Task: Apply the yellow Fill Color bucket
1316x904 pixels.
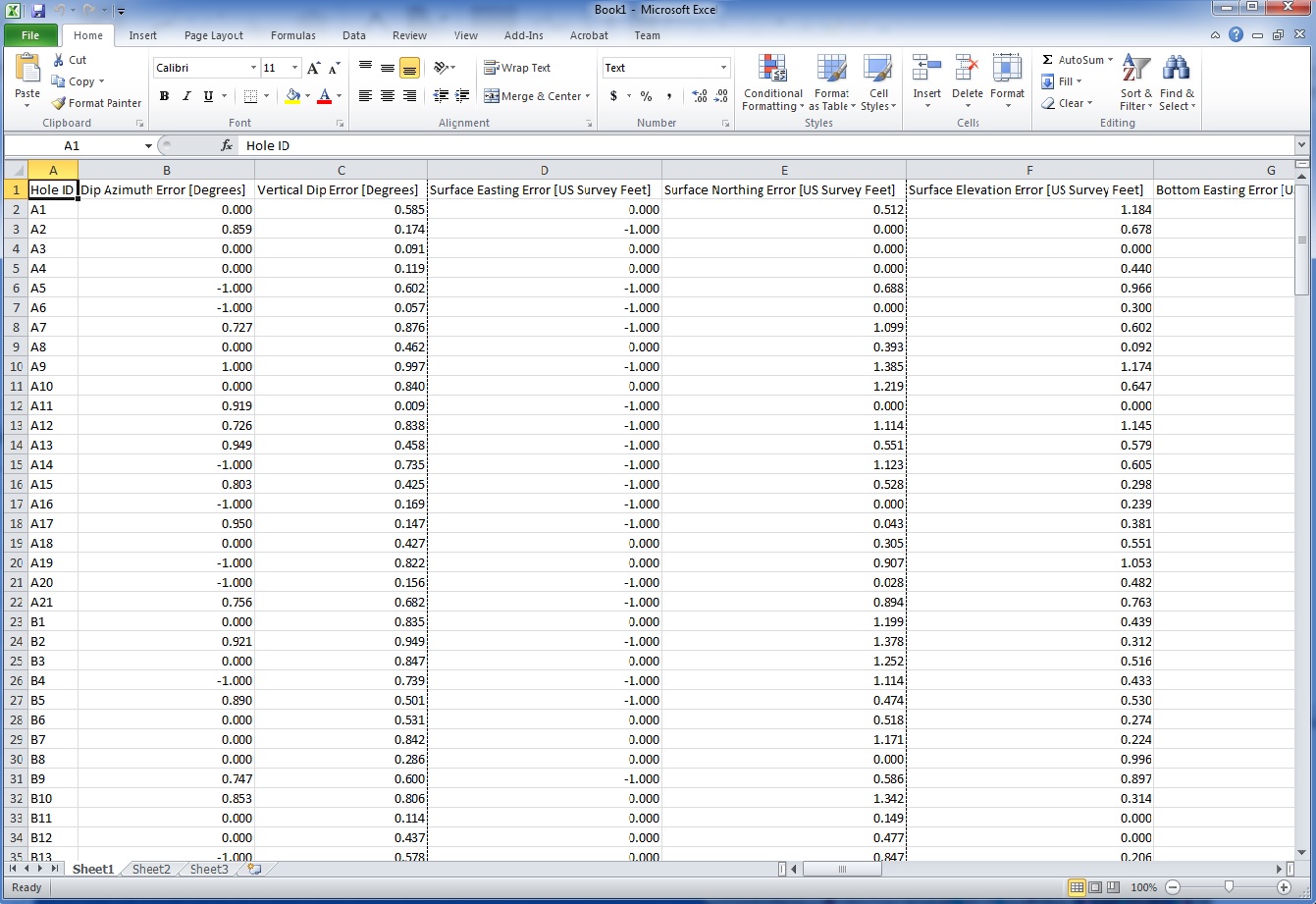Action: pos(292,96)
